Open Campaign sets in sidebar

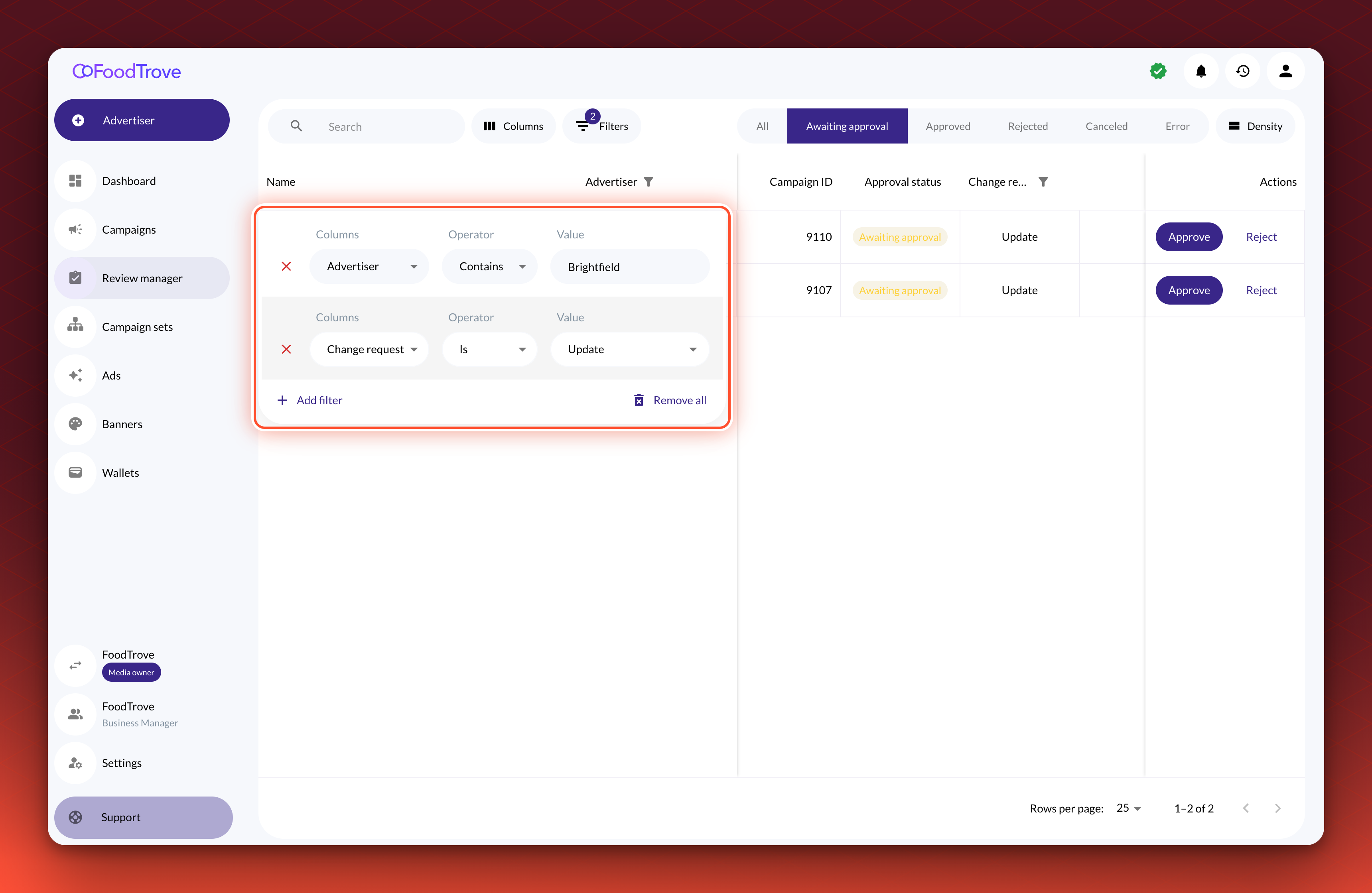coord(142,327)
